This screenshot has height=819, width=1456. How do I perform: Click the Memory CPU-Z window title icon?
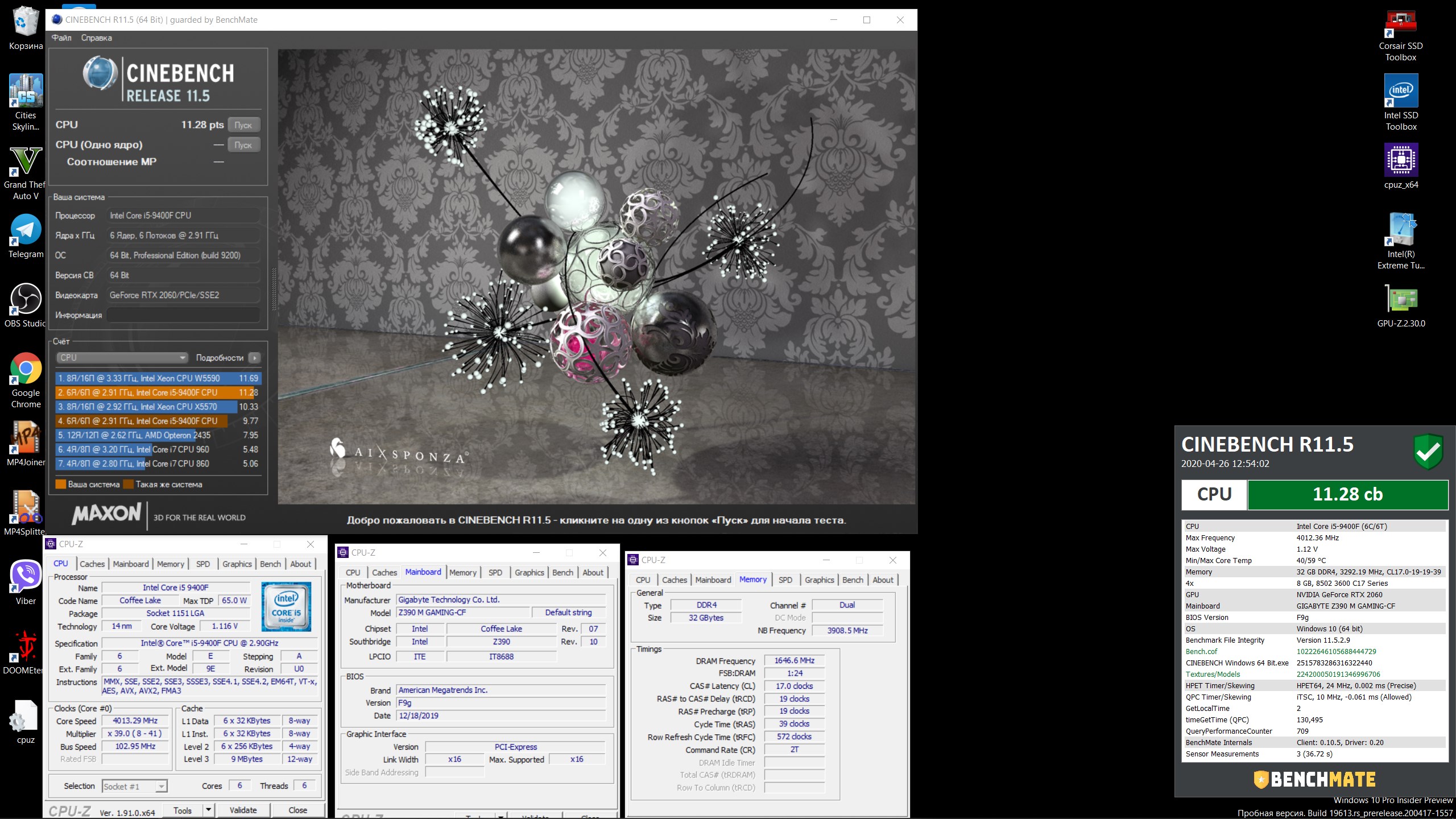click(633, 560)
